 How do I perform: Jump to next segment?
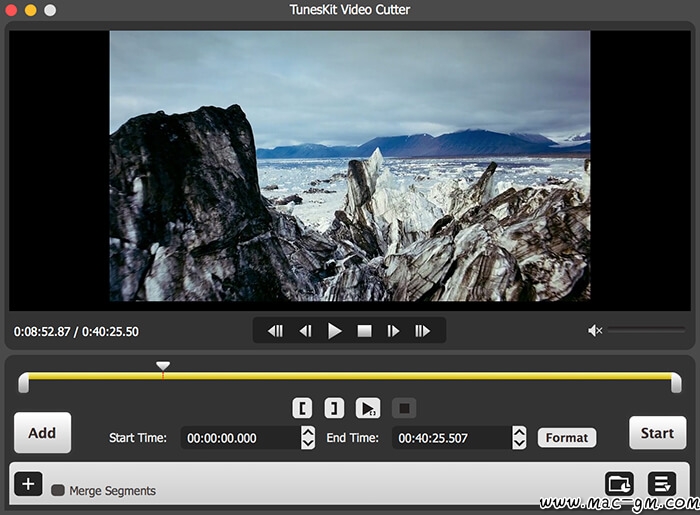click(423, 331)
